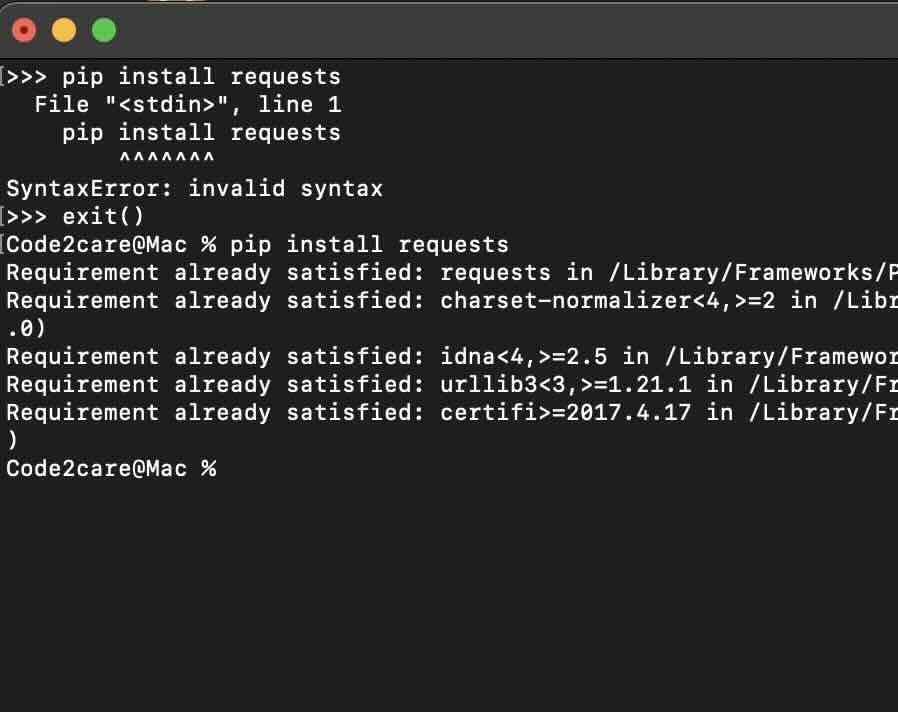Click the indented 'pip install requests' traceback line
This screenshot has width=898, height=712.
coord(201,133)
